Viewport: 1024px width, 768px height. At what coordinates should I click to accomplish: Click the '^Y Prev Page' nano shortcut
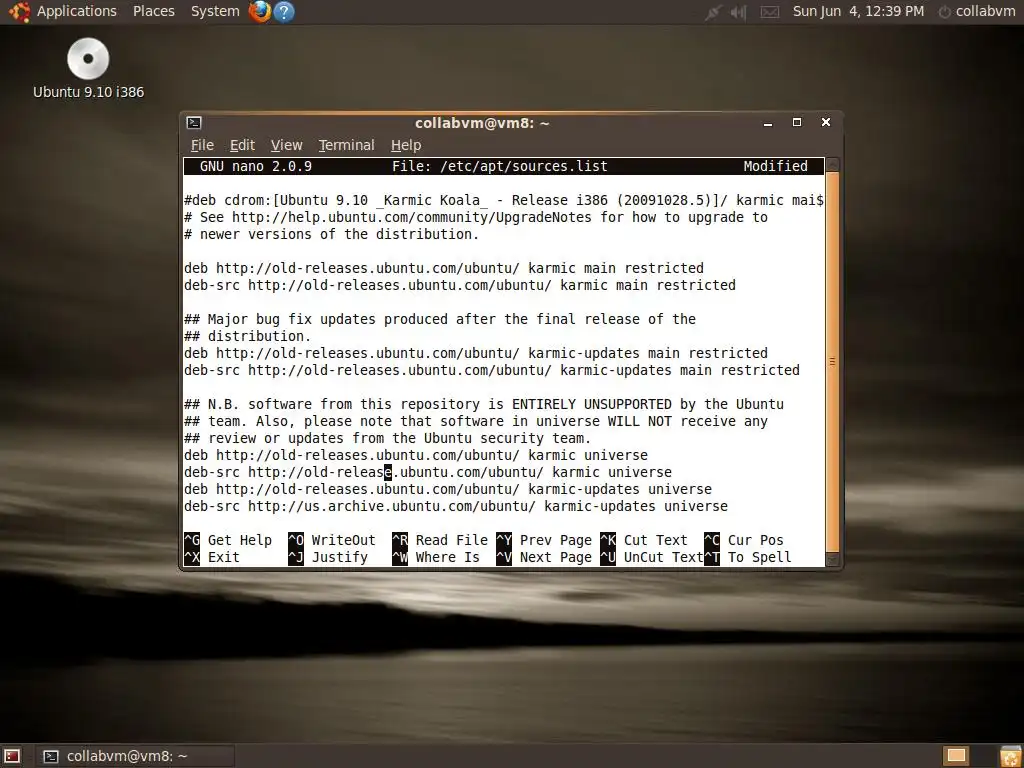(x=544, y=540)
